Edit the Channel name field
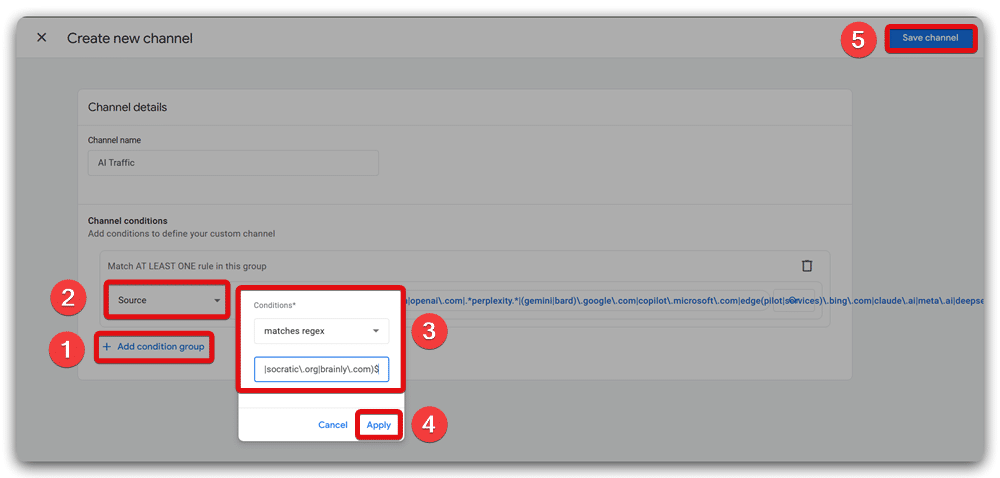 tap(233, 163)
